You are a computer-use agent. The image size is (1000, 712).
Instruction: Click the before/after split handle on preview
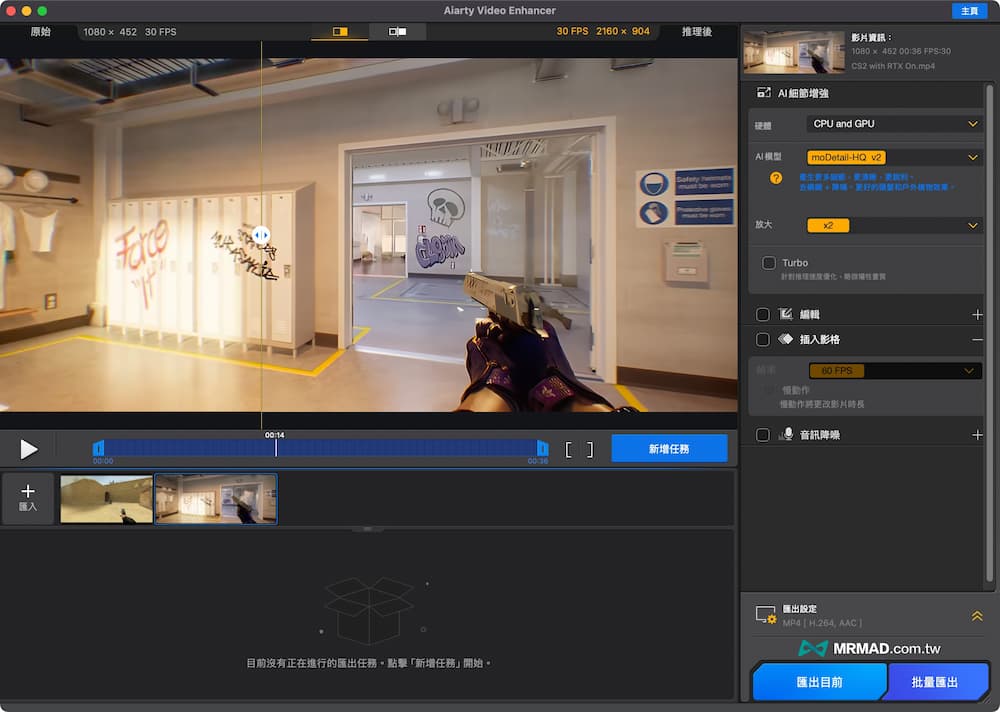(x=260, y=235)
